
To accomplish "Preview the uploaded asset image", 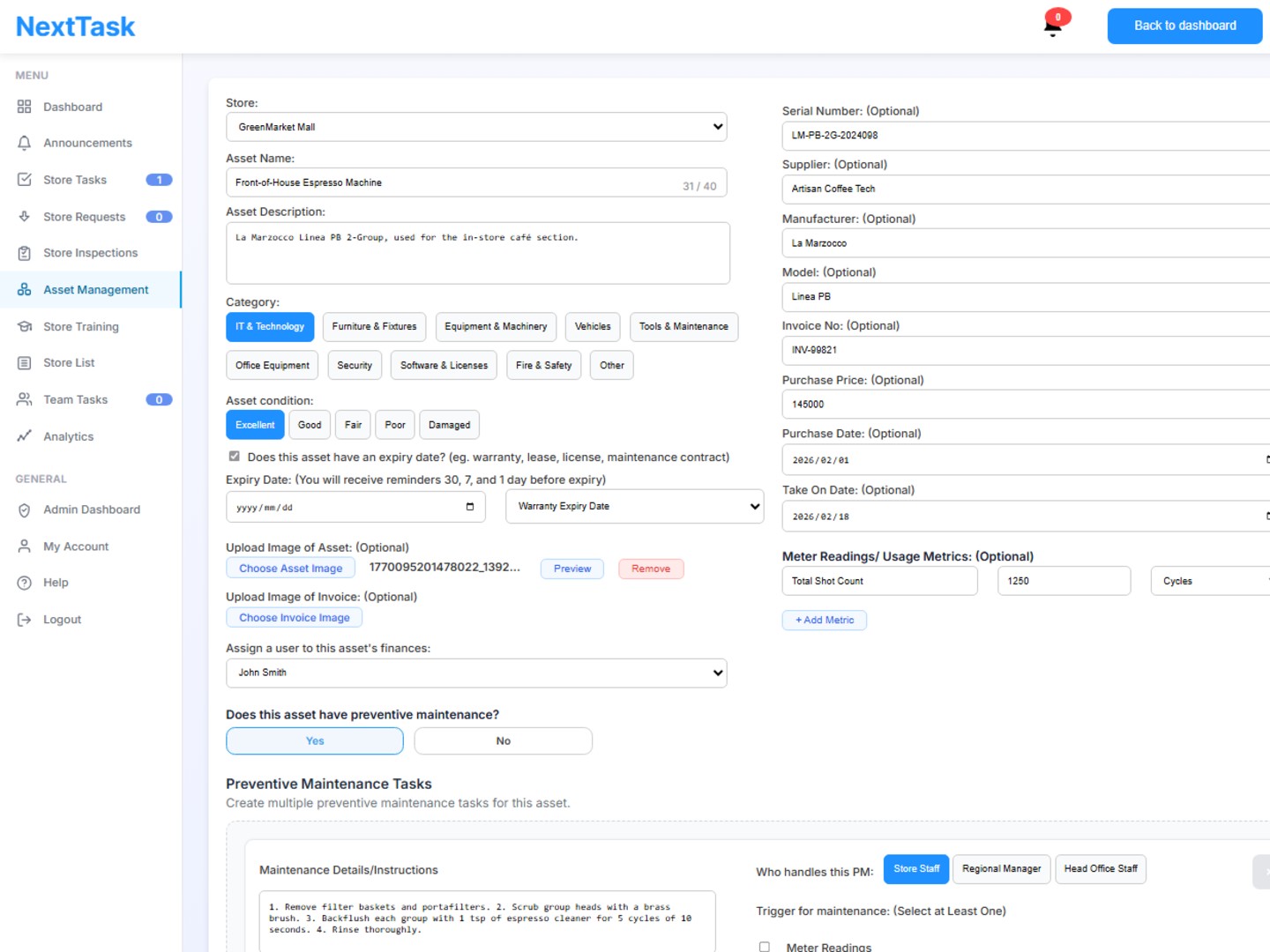I will [x=572, y=569].
